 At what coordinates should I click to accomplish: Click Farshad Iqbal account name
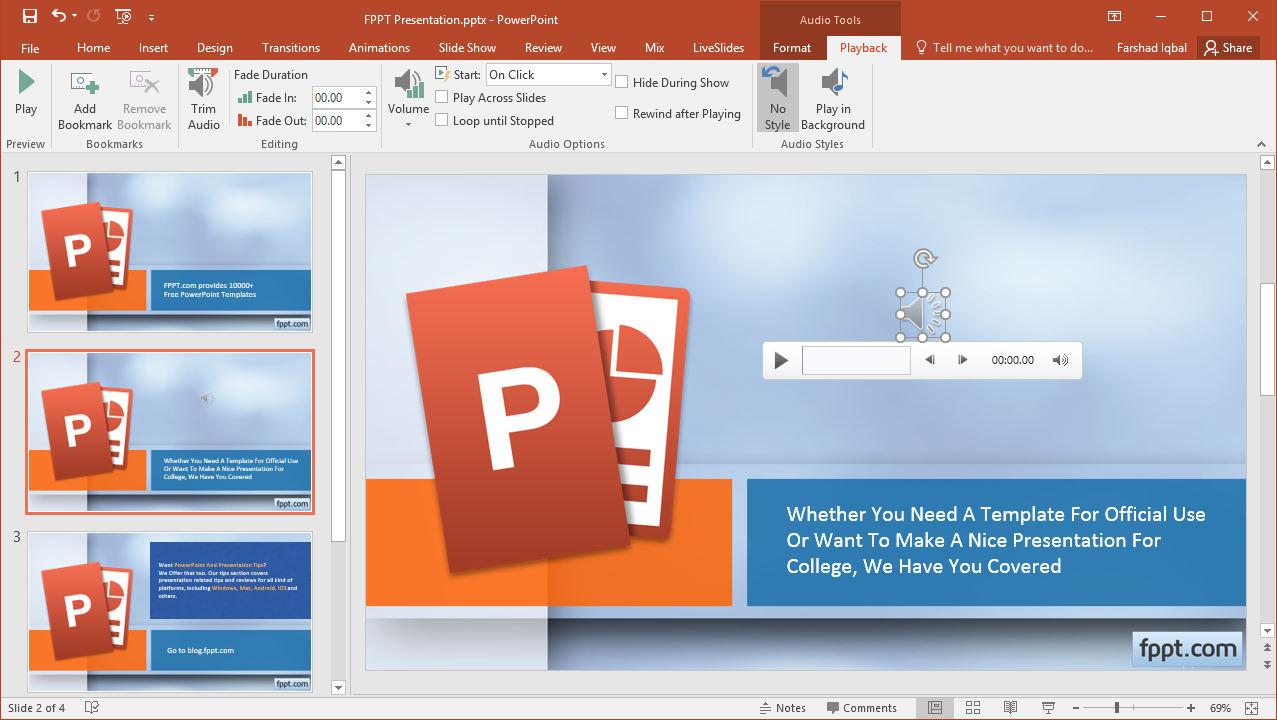(x=1150, y=48)
